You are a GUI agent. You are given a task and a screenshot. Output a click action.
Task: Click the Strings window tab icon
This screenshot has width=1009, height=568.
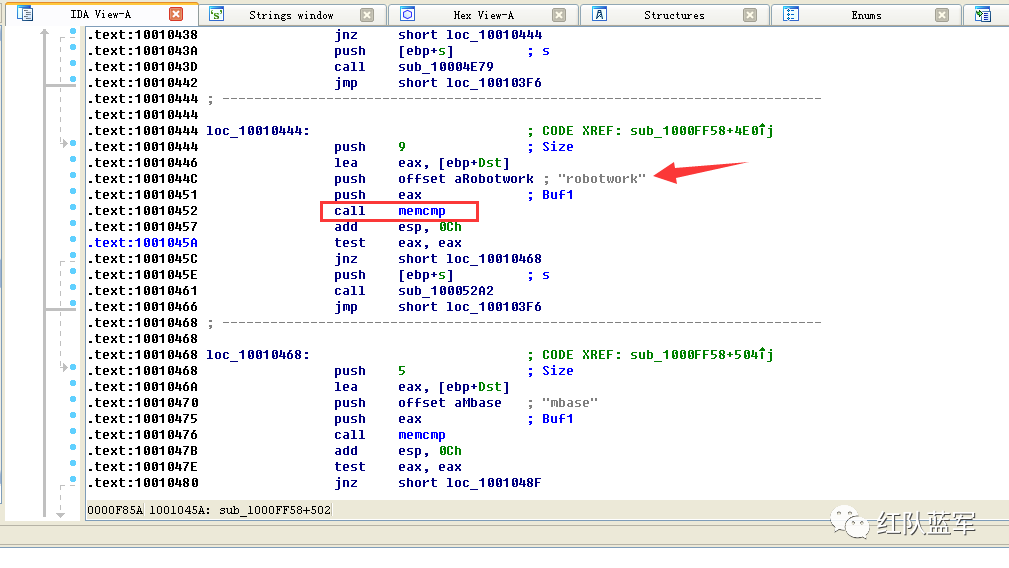(x=216, y=14)
